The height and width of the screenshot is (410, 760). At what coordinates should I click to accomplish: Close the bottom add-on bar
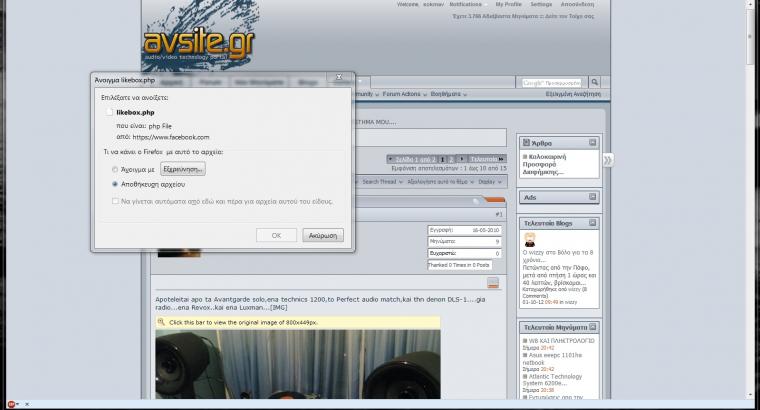coord(27,404)
